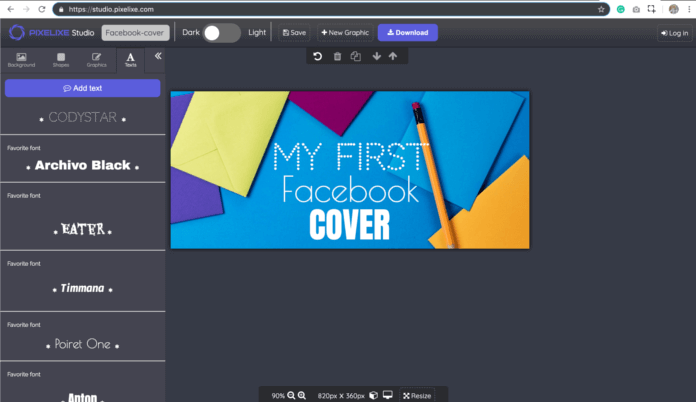Screen dimensions: 696x402
Task: Save the current graphic
Action: point(293,32)
